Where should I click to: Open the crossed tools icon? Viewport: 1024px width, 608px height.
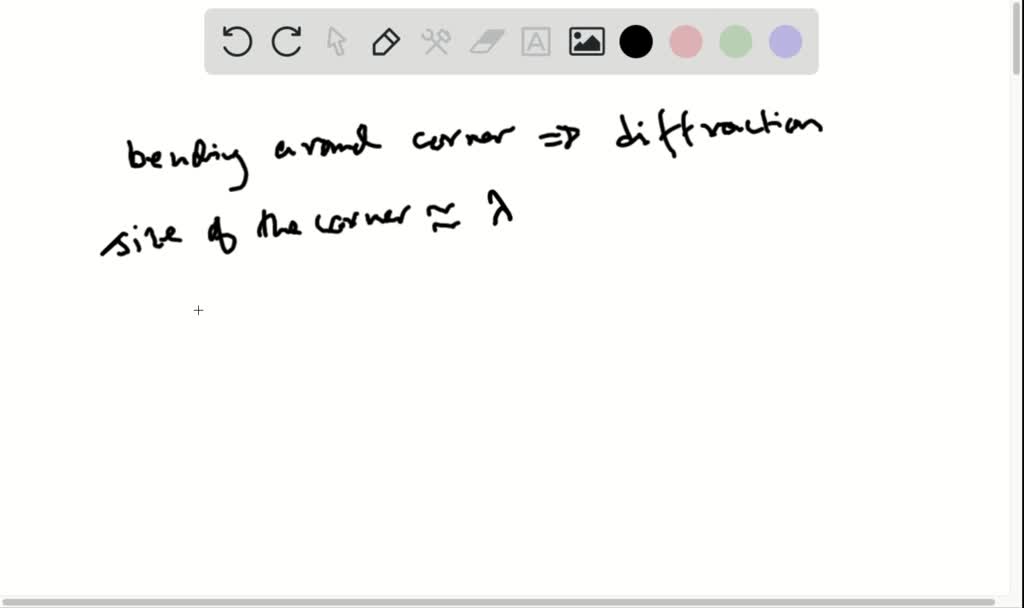coord(436,42)
